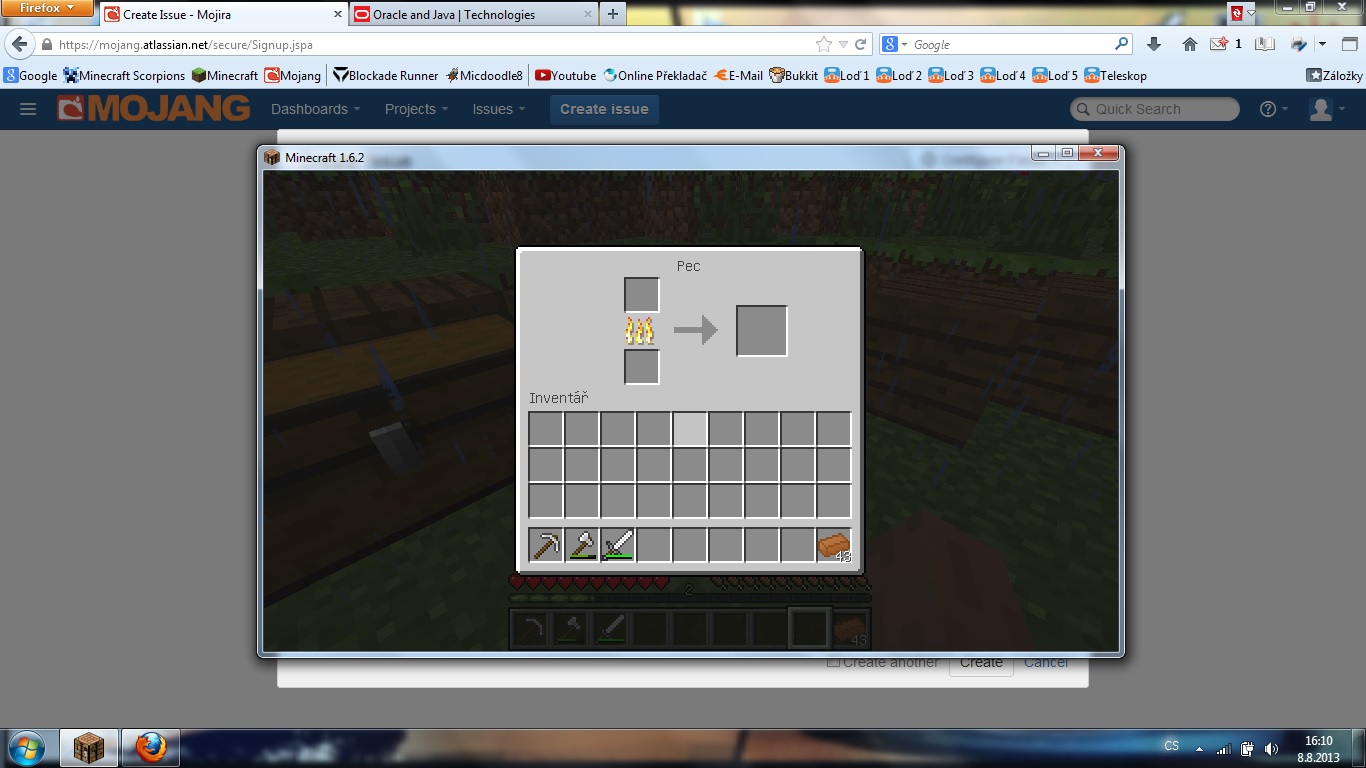Click the search magnifier icon in Google box

(x=1121, y=44)
